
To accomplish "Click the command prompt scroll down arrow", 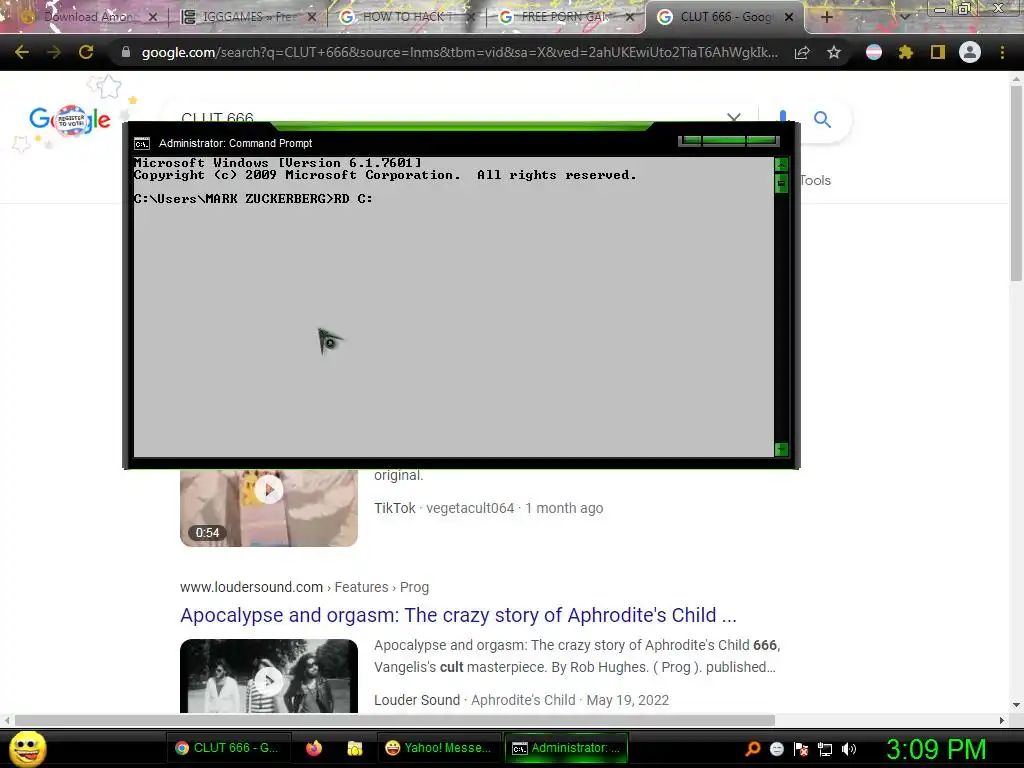I will tap(781, 449).
